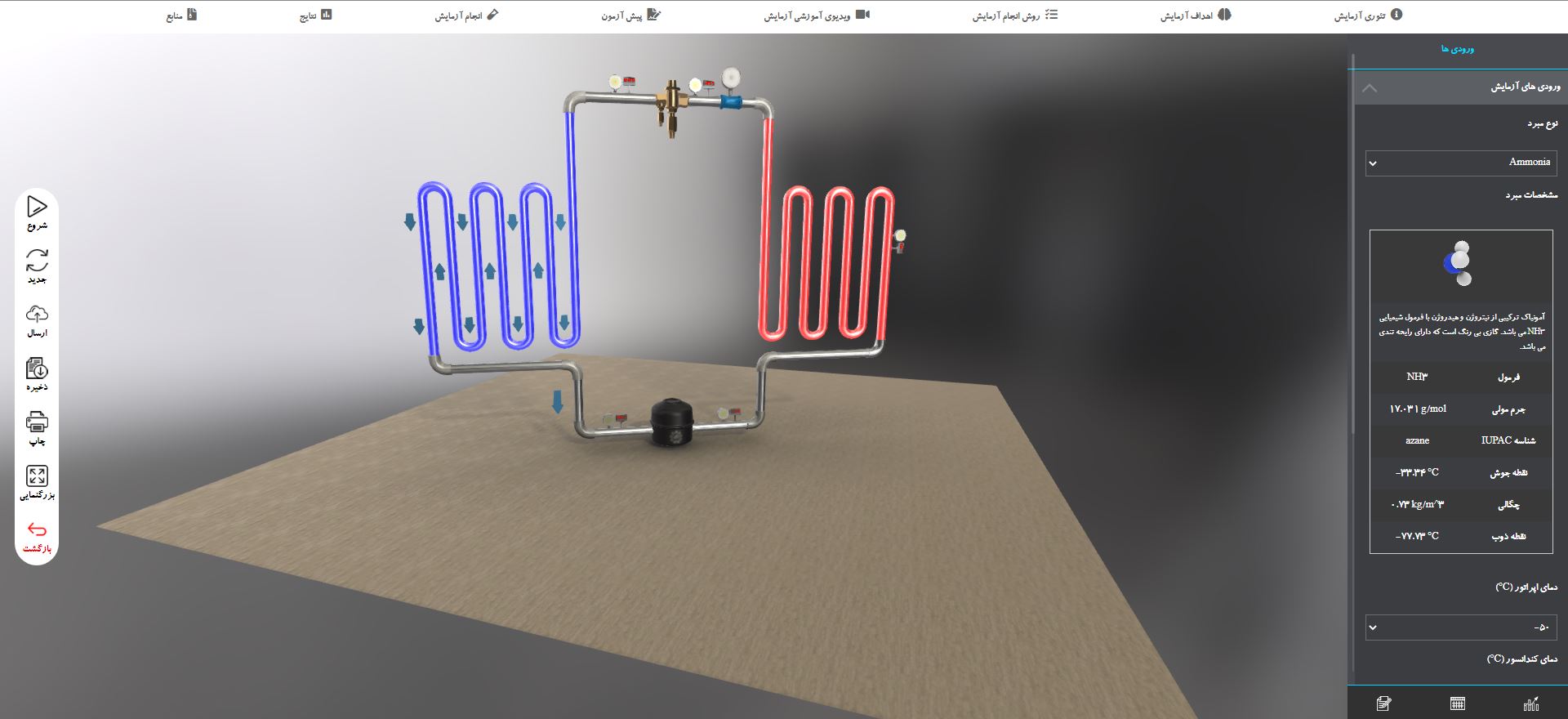The width and height of the screenshot is (1568, 719).
Task: Open the Pre-test (پیش آزمون) menu item
Action: [x=630, y=16]
